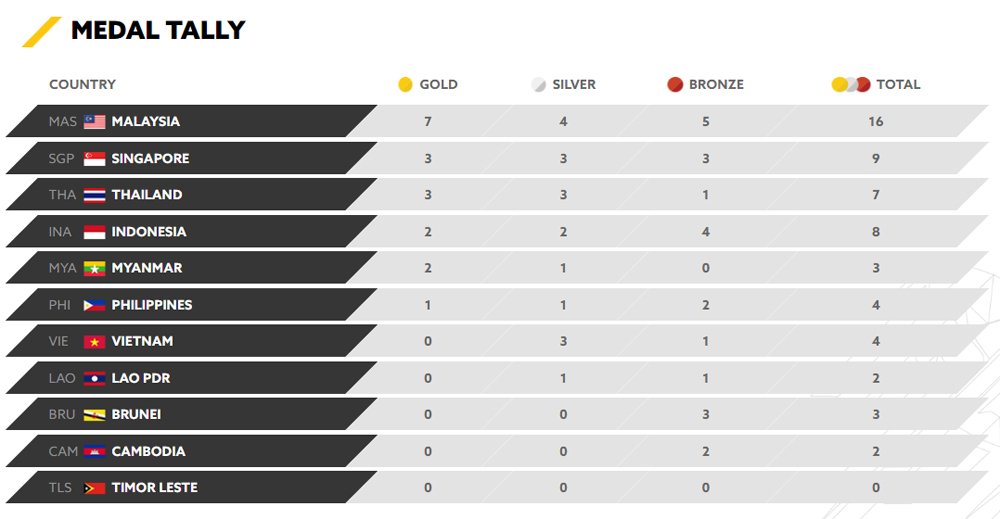Click the Timor Leste flag icon
1000x519 pixels.
tap(95, 488)
